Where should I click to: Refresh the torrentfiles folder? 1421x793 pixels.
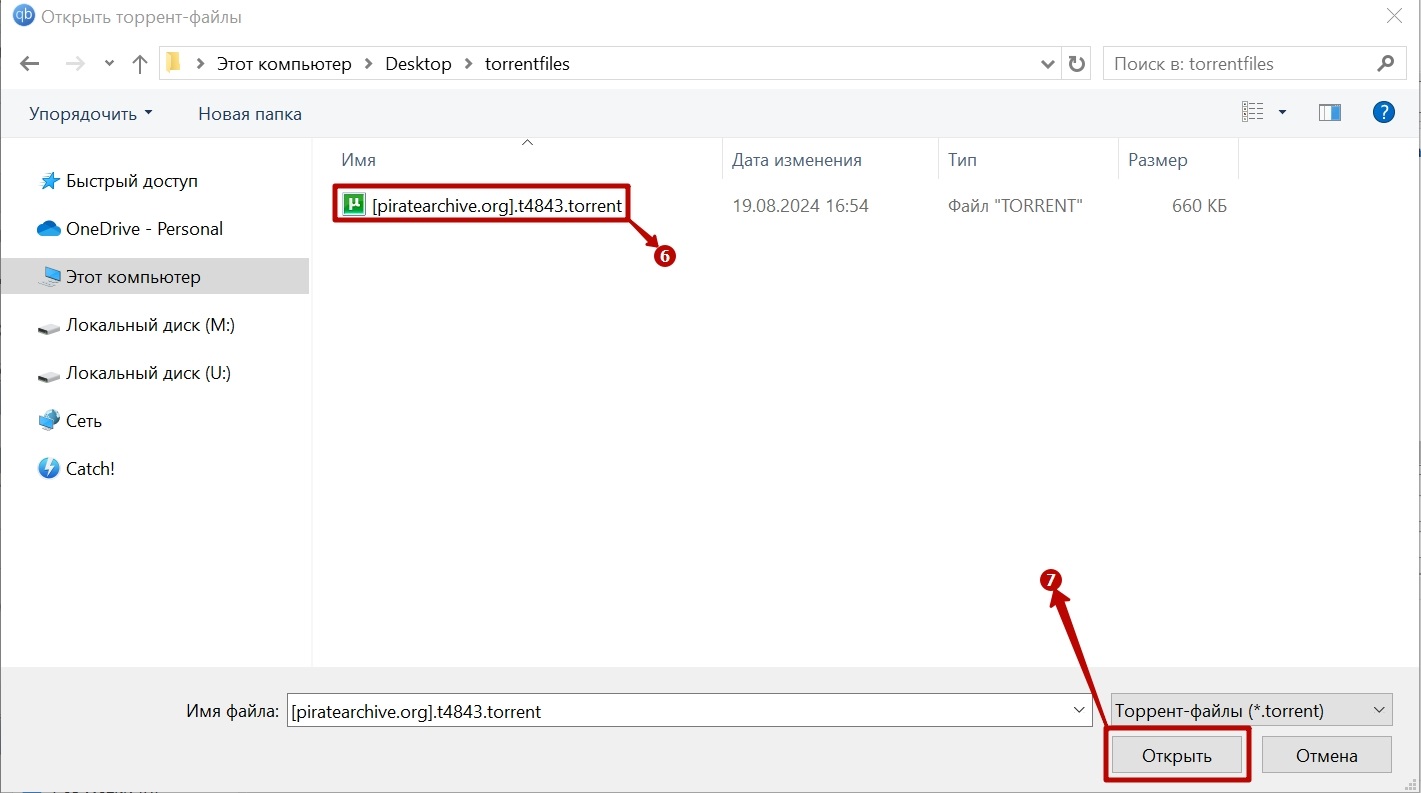coord(1076,64)
